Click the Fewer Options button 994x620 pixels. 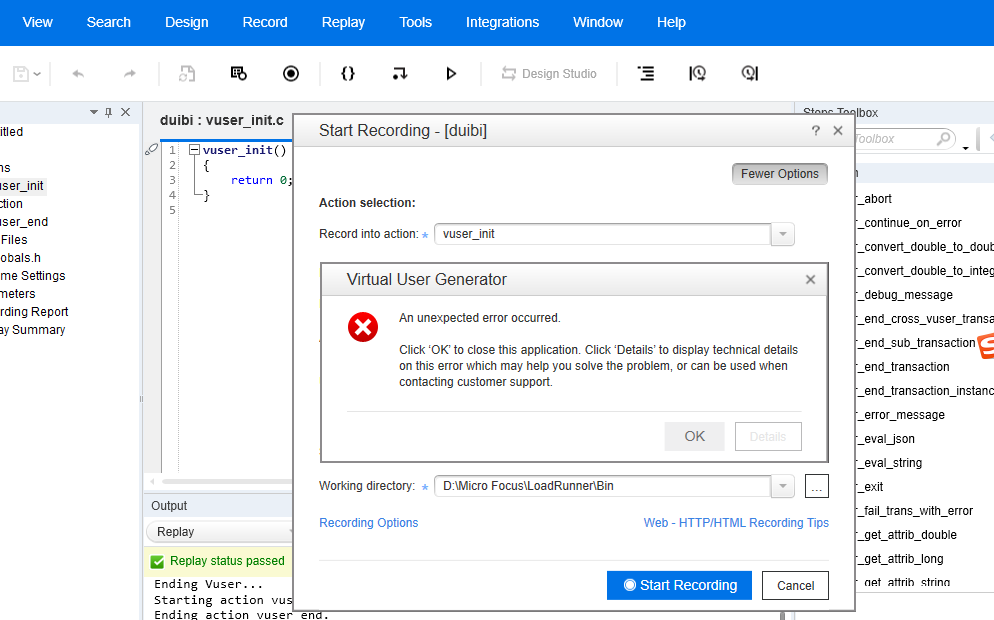coord(780,174)
